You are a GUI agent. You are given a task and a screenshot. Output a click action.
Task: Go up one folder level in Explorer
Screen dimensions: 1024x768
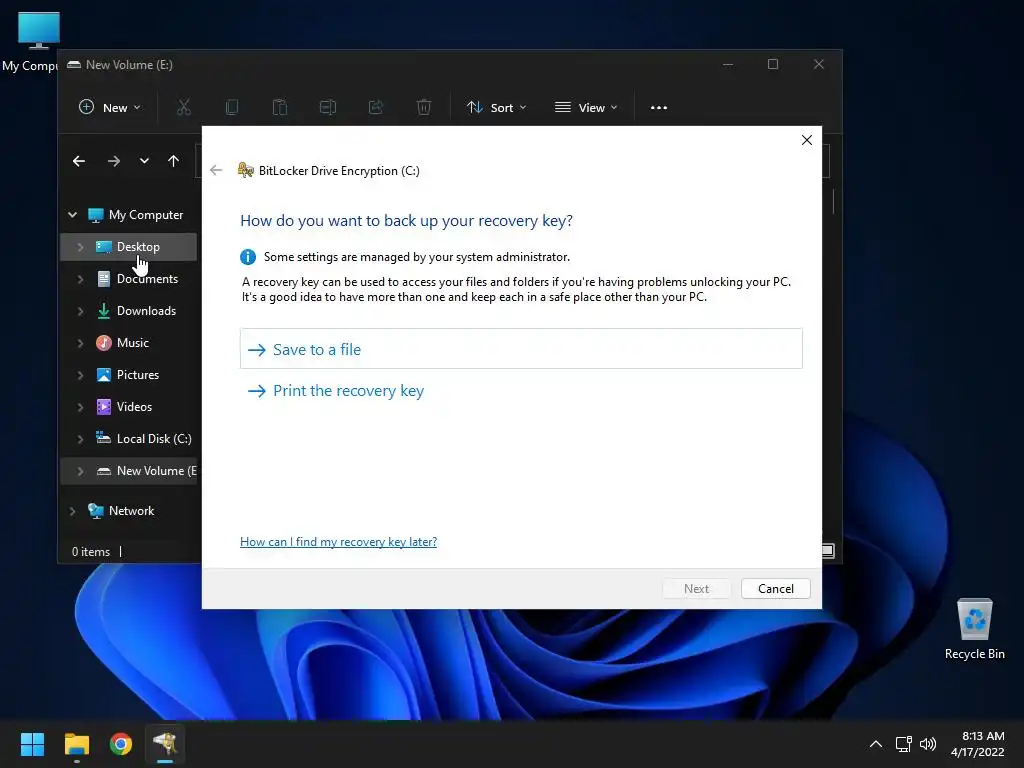(173, 161)
